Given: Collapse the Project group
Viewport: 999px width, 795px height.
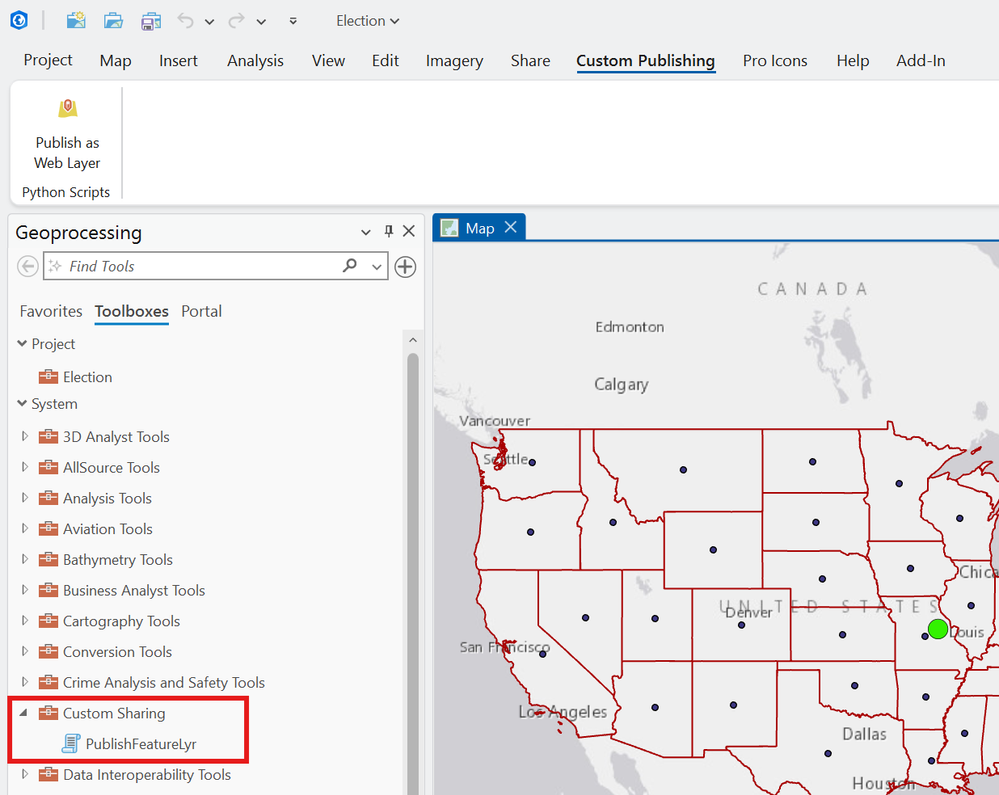Looking at the screenshot, I should [x=22, y=343].
